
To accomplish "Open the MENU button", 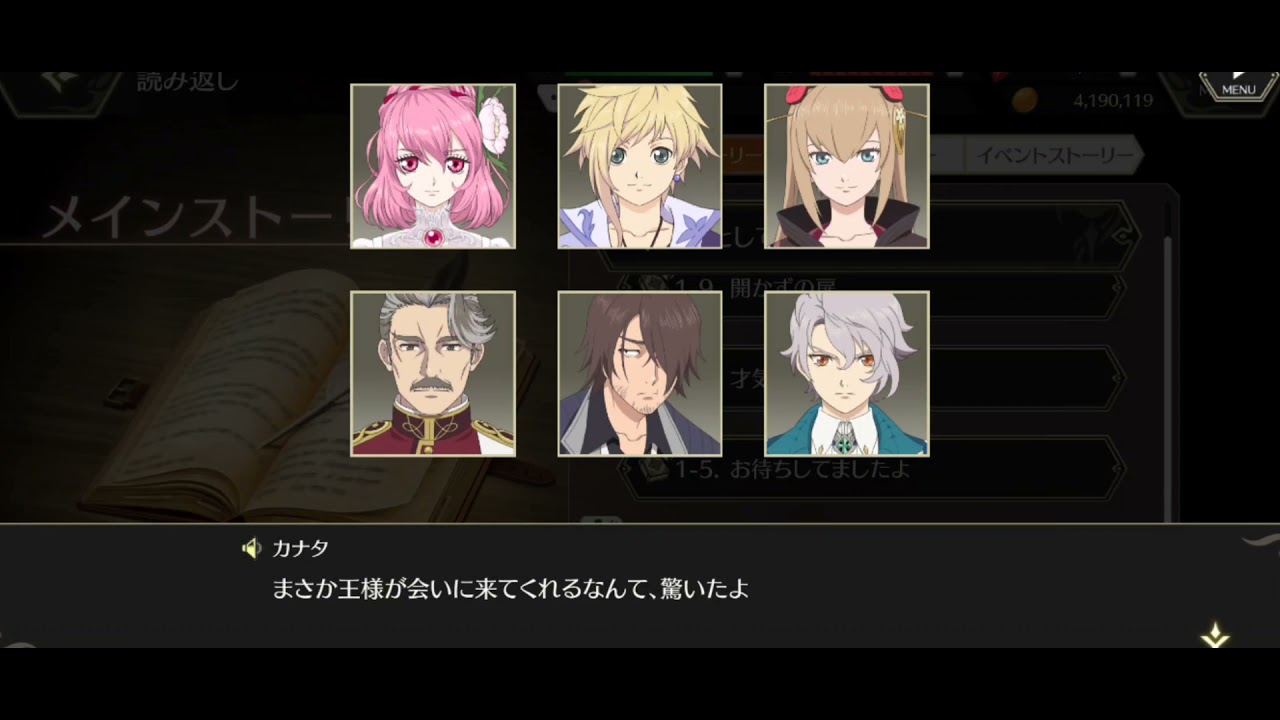I will click(x=1238, y=87).
